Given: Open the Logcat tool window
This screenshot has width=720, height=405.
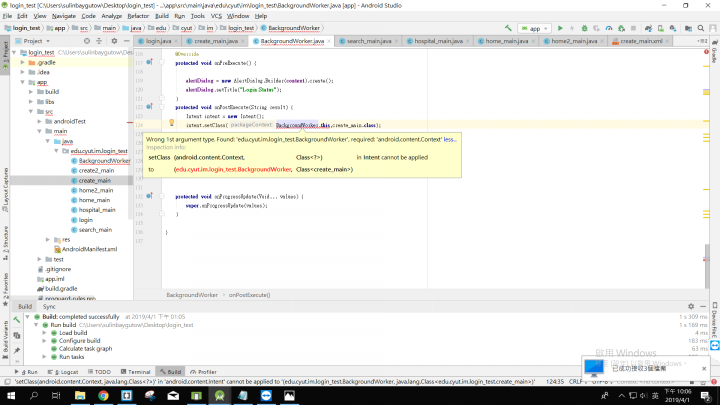Looking at the screenshot, I should [63, 371].
